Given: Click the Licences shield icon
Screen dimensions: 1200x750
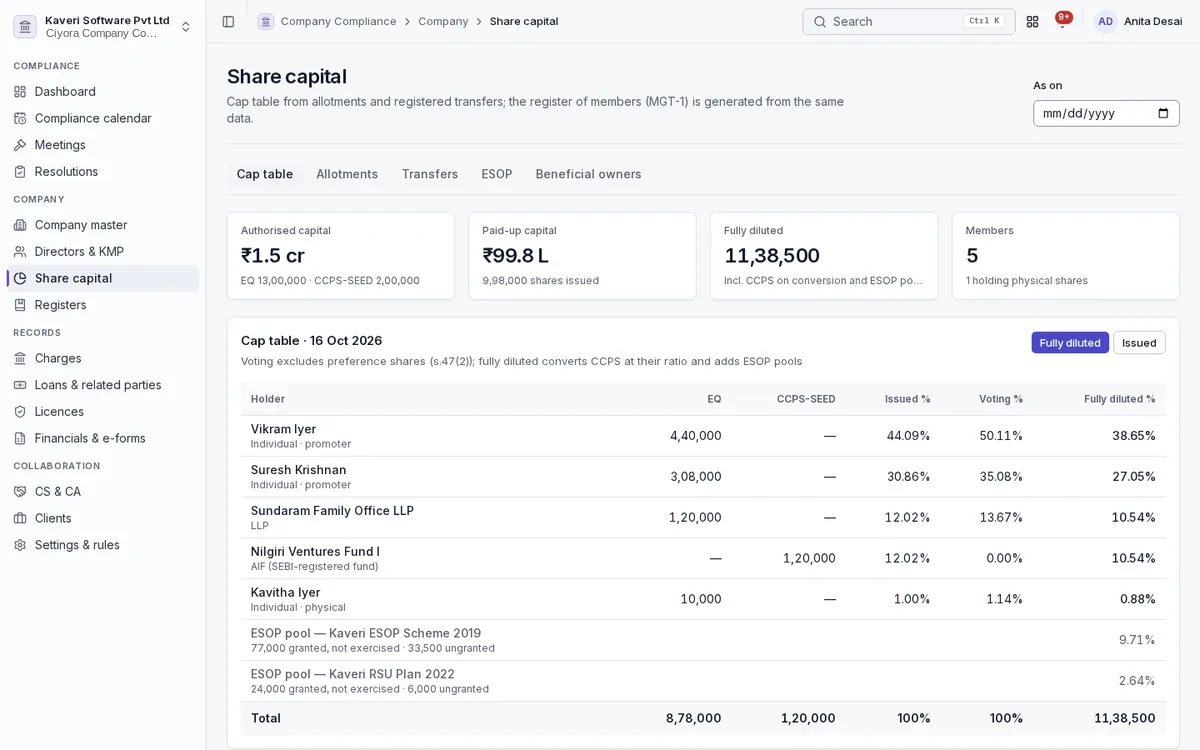Looking at the screenshot, I should point(20,412).
